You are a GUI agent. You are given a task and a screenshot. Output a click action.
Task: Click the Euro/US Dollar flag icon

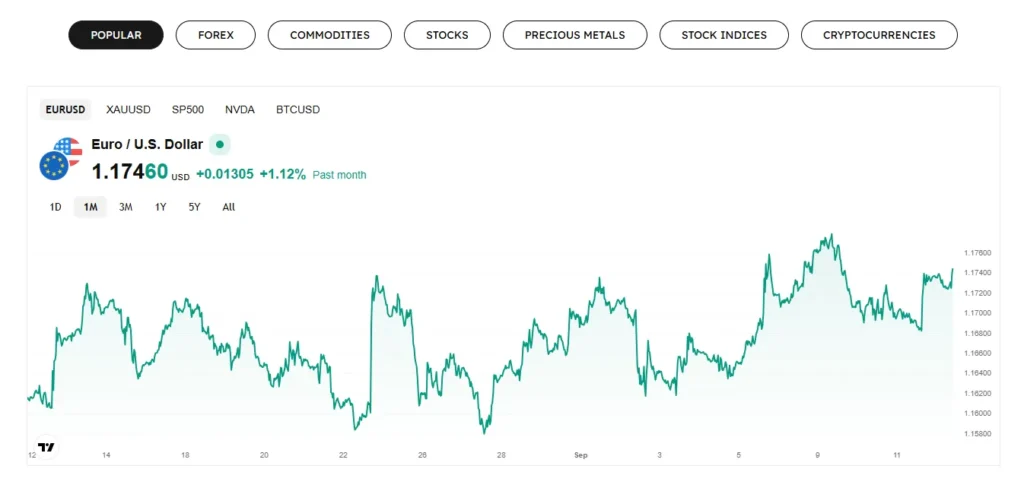tap(60, 158)
